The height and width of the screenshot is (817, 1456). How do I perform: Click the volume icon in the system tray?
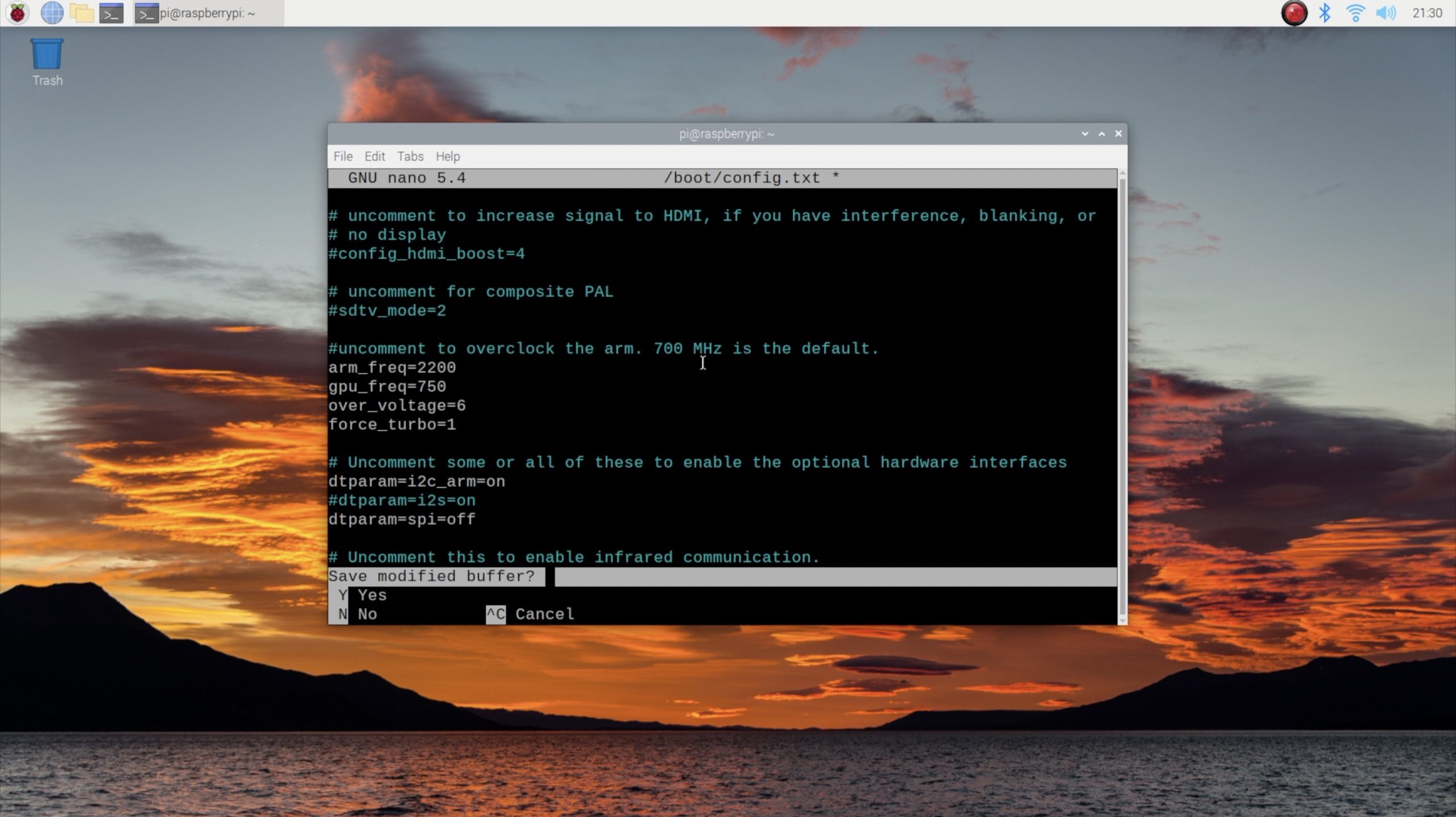1386,13
